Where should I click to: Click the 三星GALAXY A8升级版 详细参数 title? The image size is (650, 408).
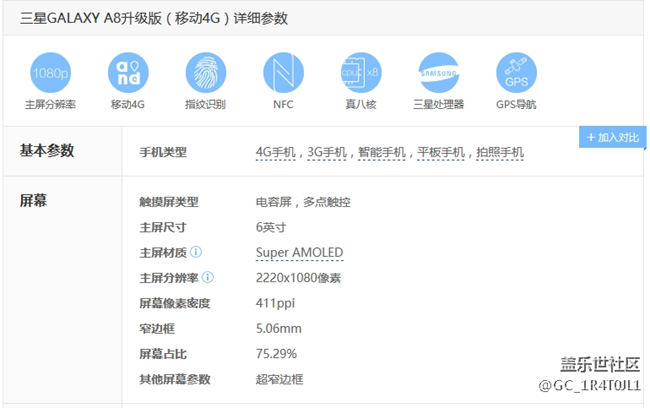coord(150,18)
